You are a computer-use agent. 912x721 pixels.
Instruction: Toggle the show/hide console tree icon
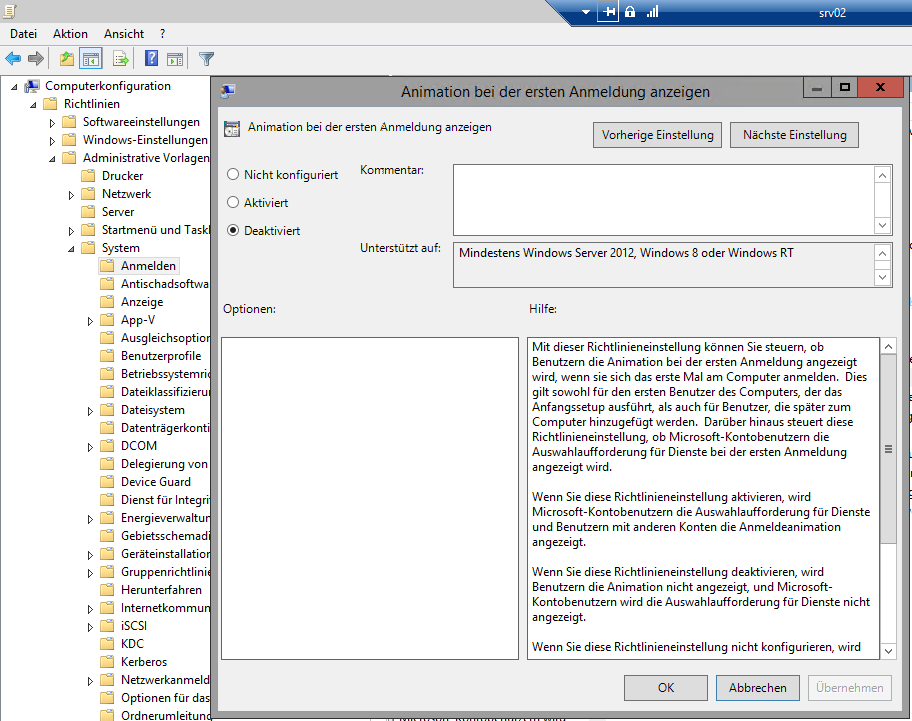click(x=91, y=59)
